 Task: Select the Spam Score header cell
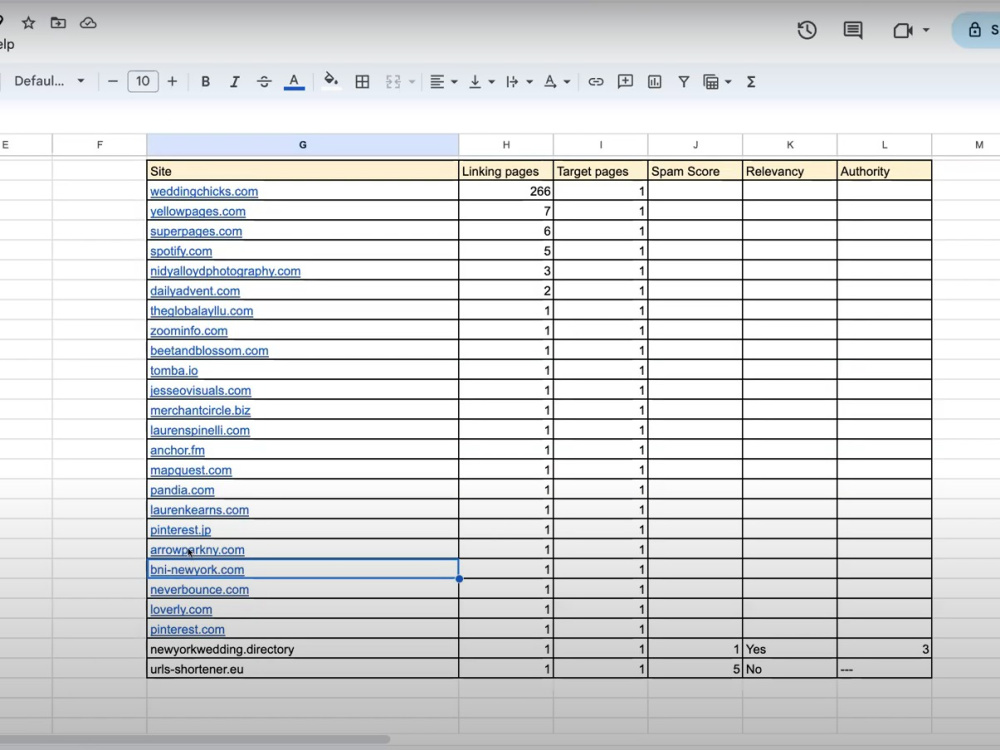click(x=695, y=171)
